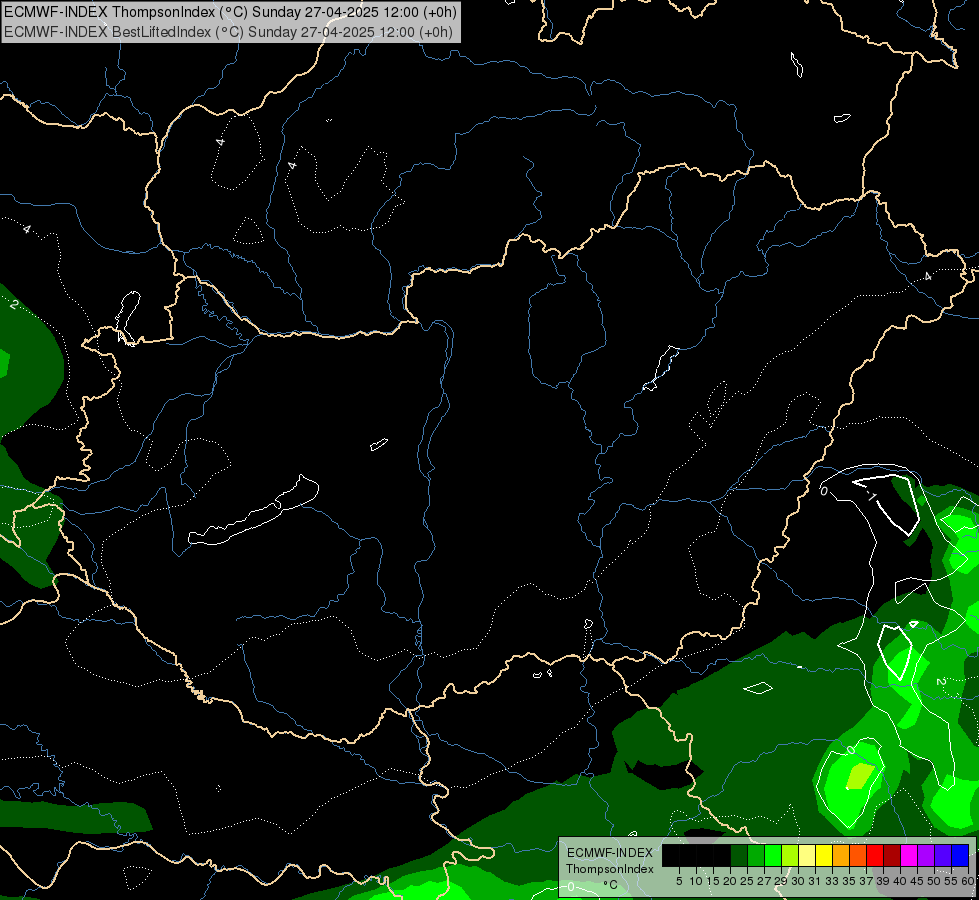Click the lime 29-30 legend swatch
The image size is (979, 900).
(x=790, y=855)
